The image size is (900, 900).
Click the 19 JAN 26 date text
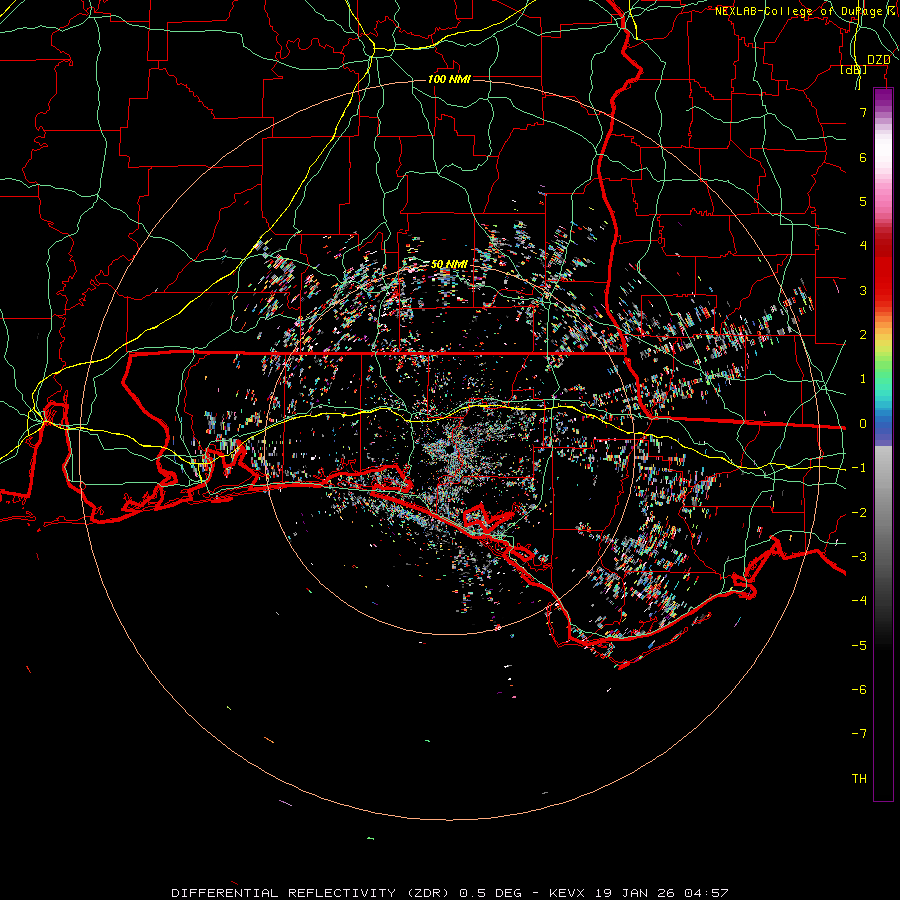tap(637, 893)
